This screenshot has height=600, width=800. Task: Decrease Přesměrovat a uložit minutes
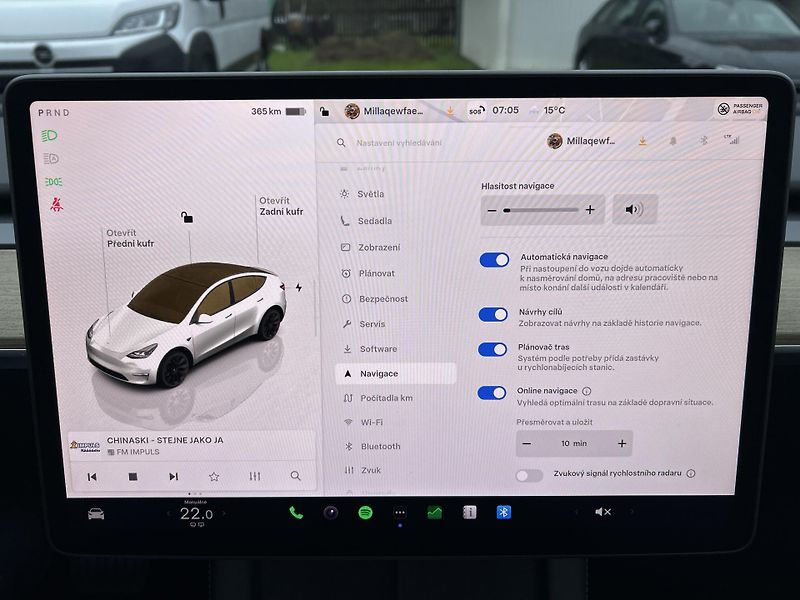[527, 444]
